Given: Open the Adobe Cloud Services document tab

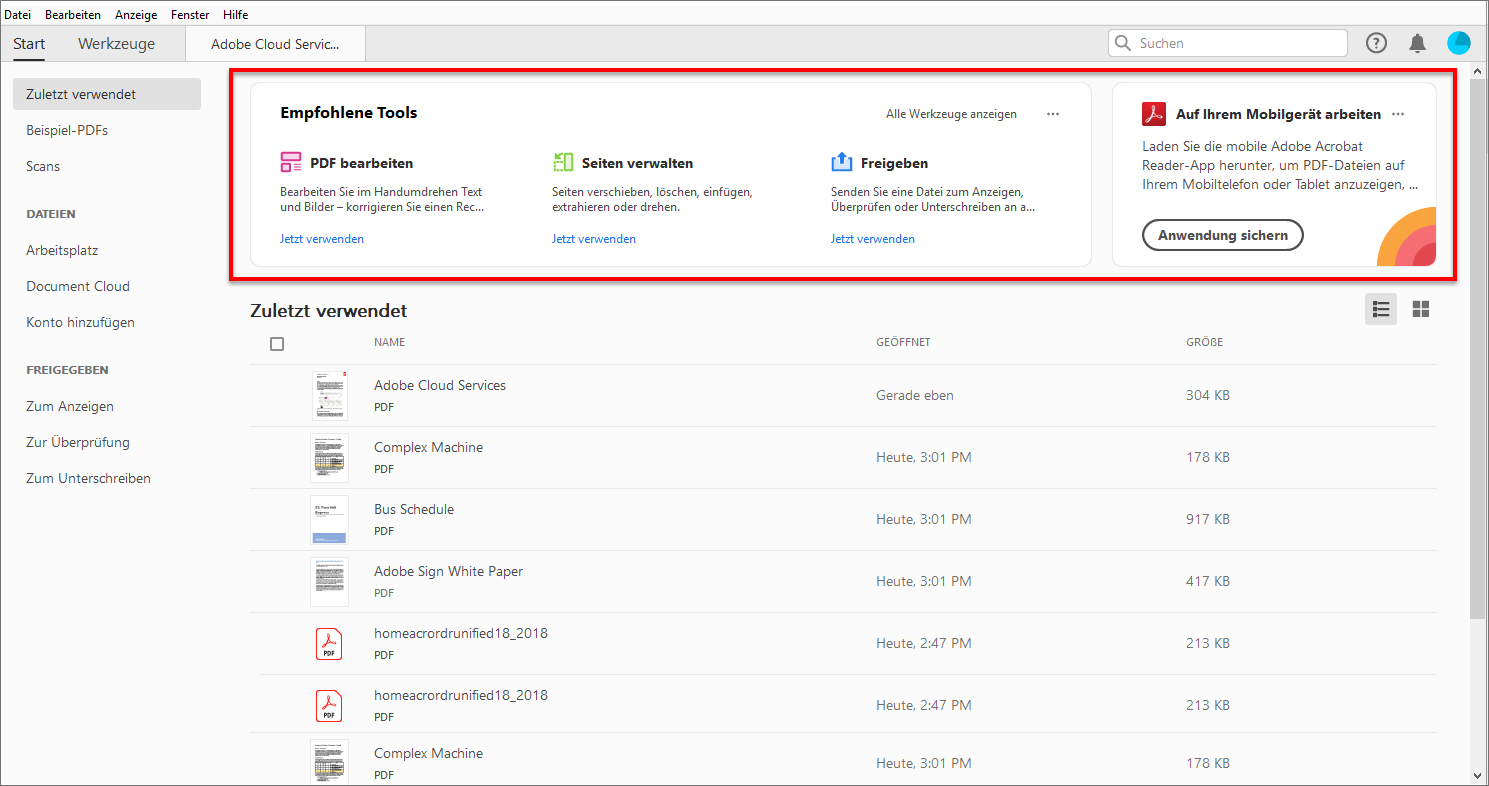Looking at the screenshot, I should click(x=275, y=44).
